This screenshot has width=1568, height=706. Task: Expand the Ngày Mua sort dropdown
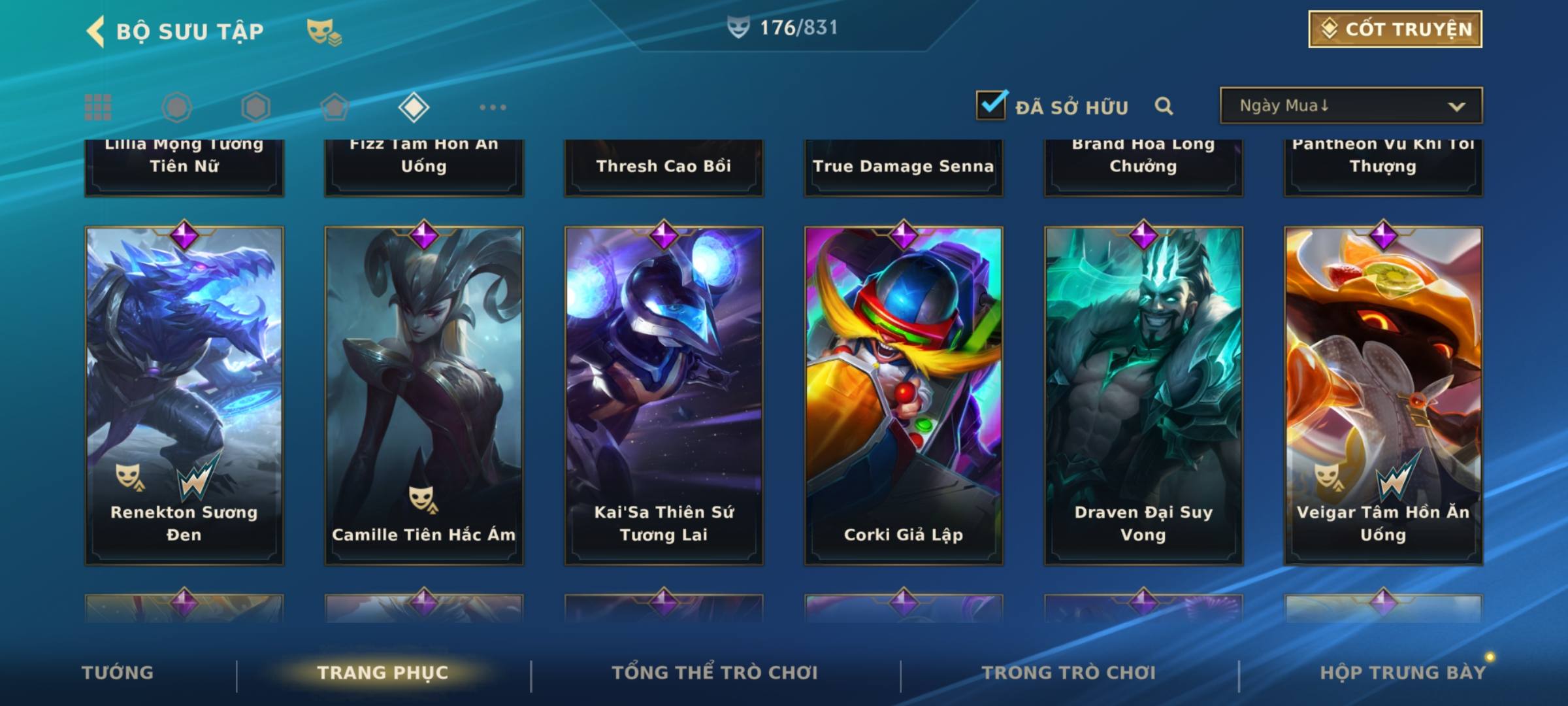click(1351, 105)
